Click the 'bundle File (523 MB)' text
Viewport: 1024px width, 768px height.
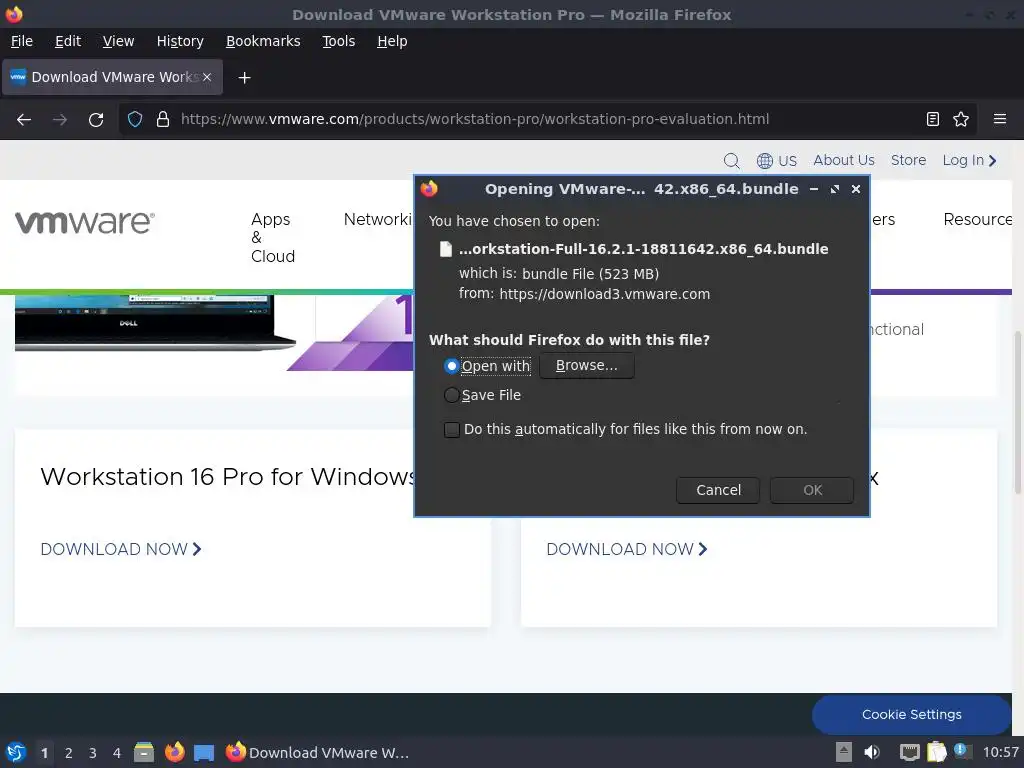(x=590, y=274)
